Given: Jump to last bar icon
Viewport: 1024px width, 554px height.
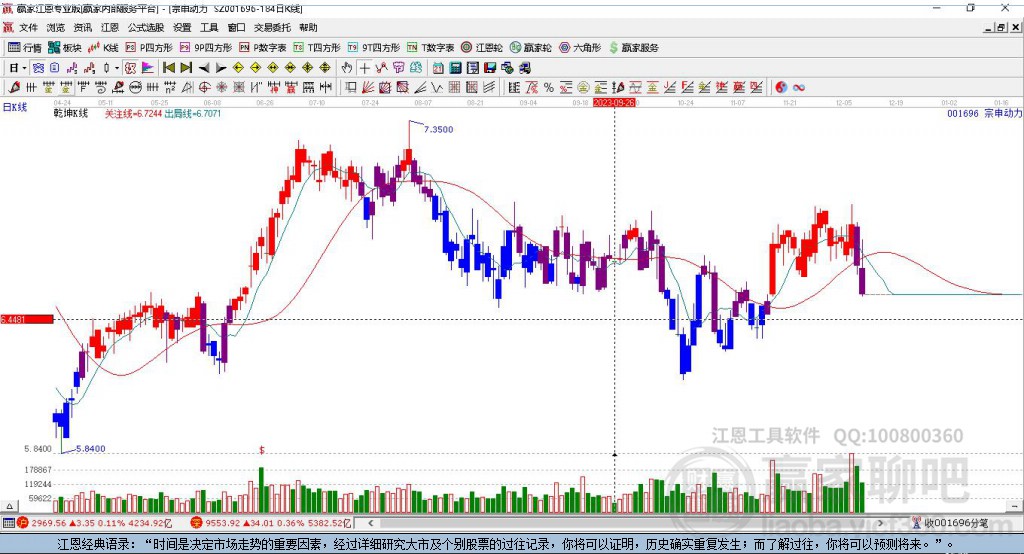Looking at the screenshot, I should pos(186,68).
